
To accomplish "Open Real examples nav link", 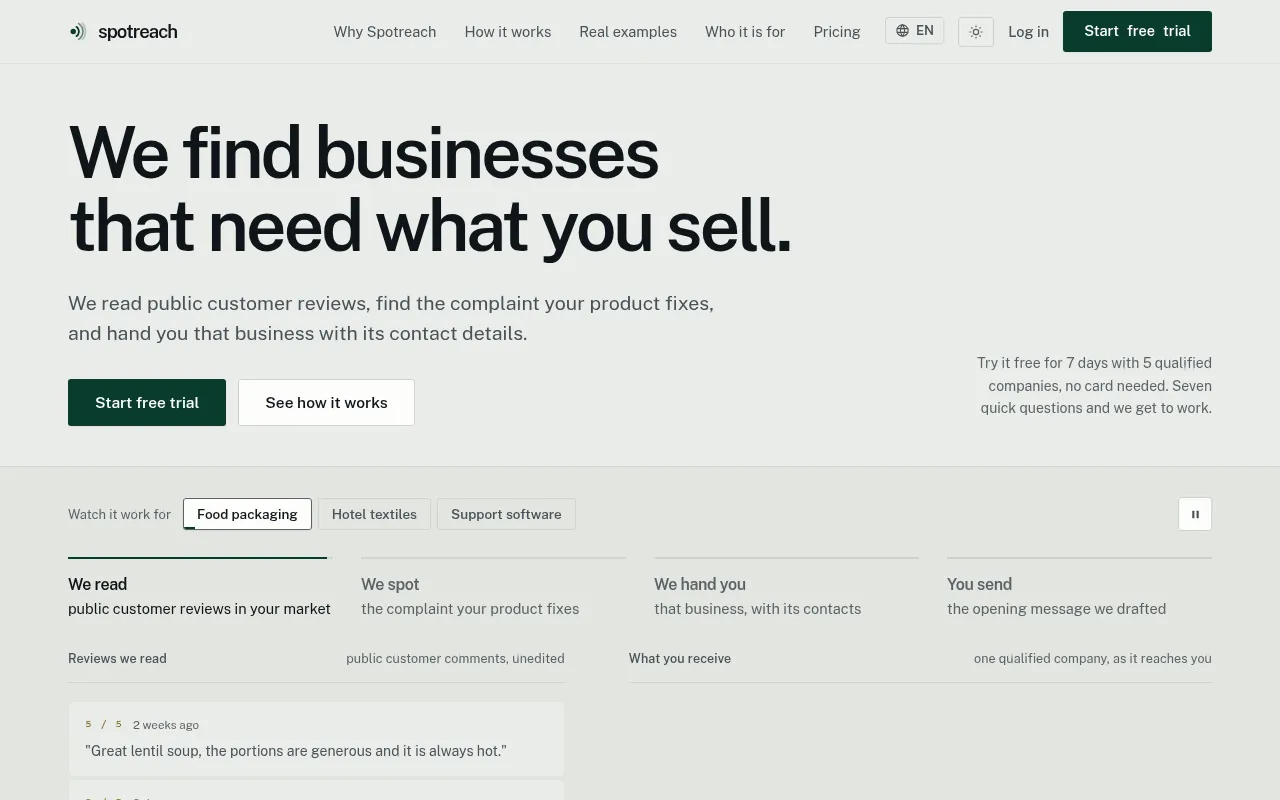I will pos(628,32).
